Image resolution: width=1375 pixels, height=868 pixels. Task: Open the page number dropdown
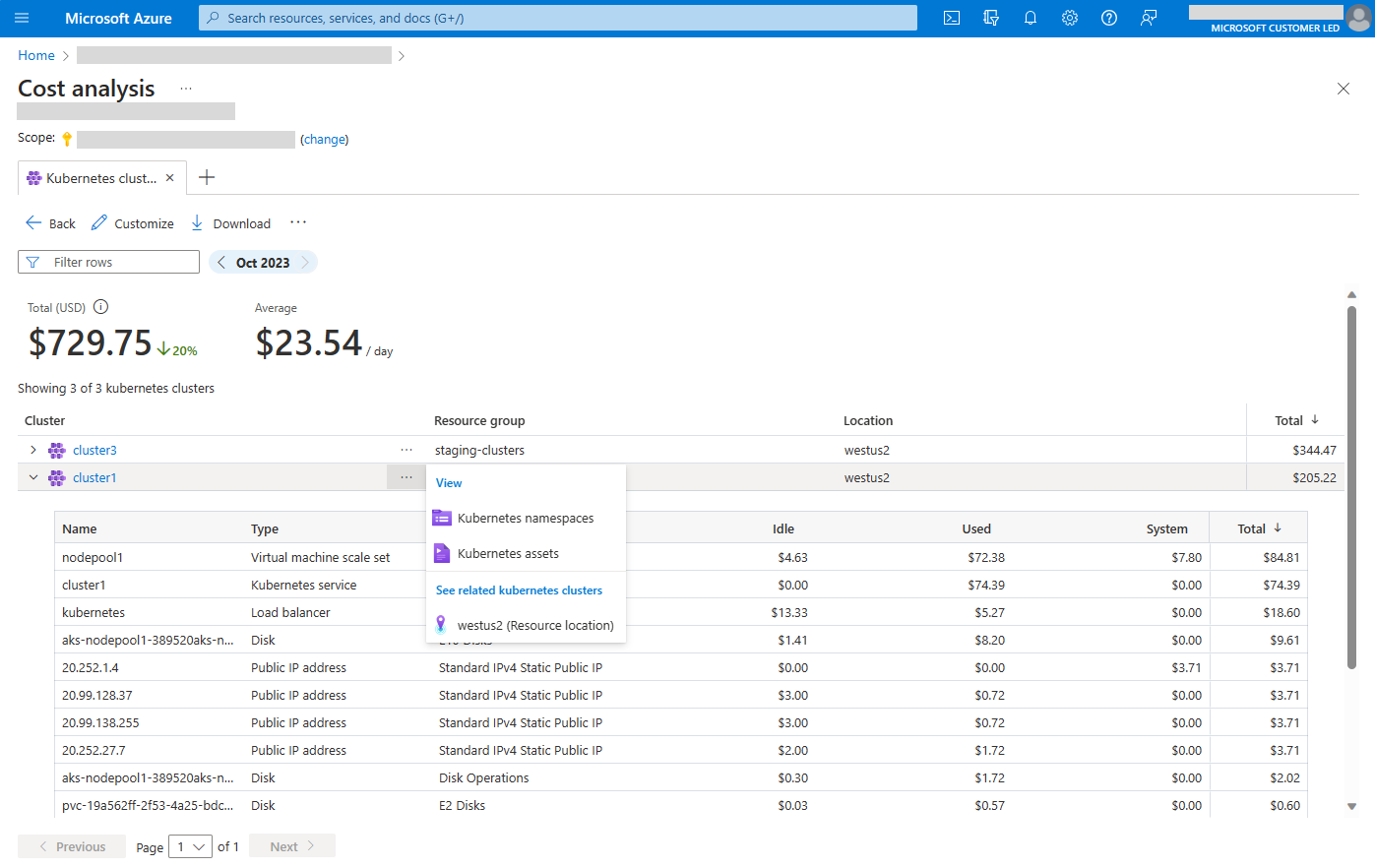pos(190,846)
